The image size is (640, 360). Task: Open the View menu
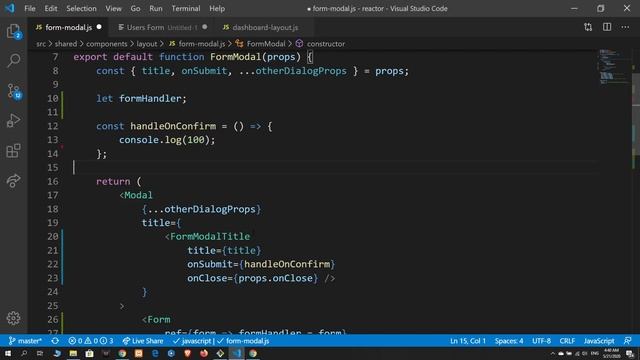click(x=113, y=8)
